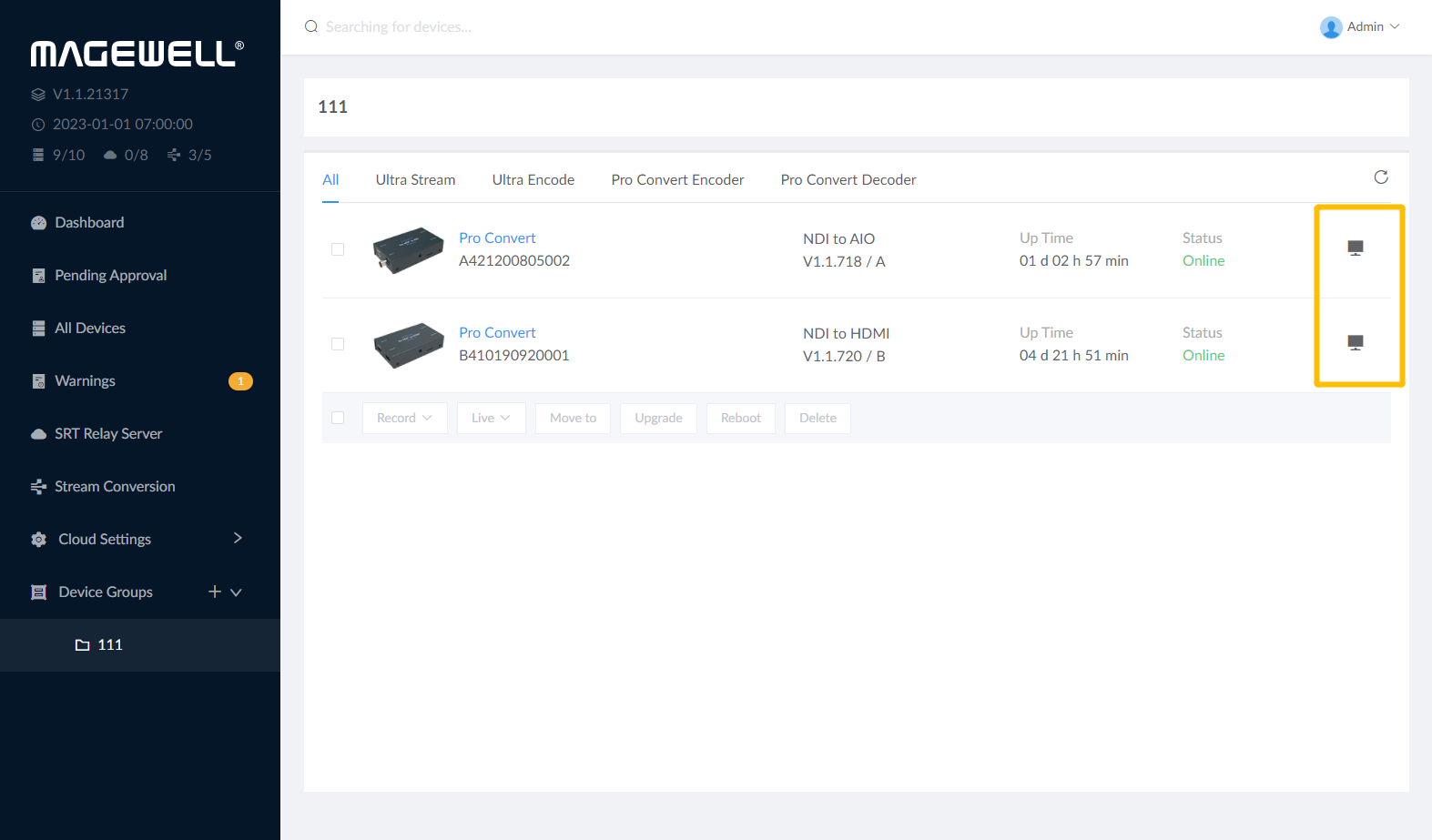The height and width of the screenshot is (840, 1432).
Task: Select checkbox for NDI to HDMI device
Action: (338, 344)
